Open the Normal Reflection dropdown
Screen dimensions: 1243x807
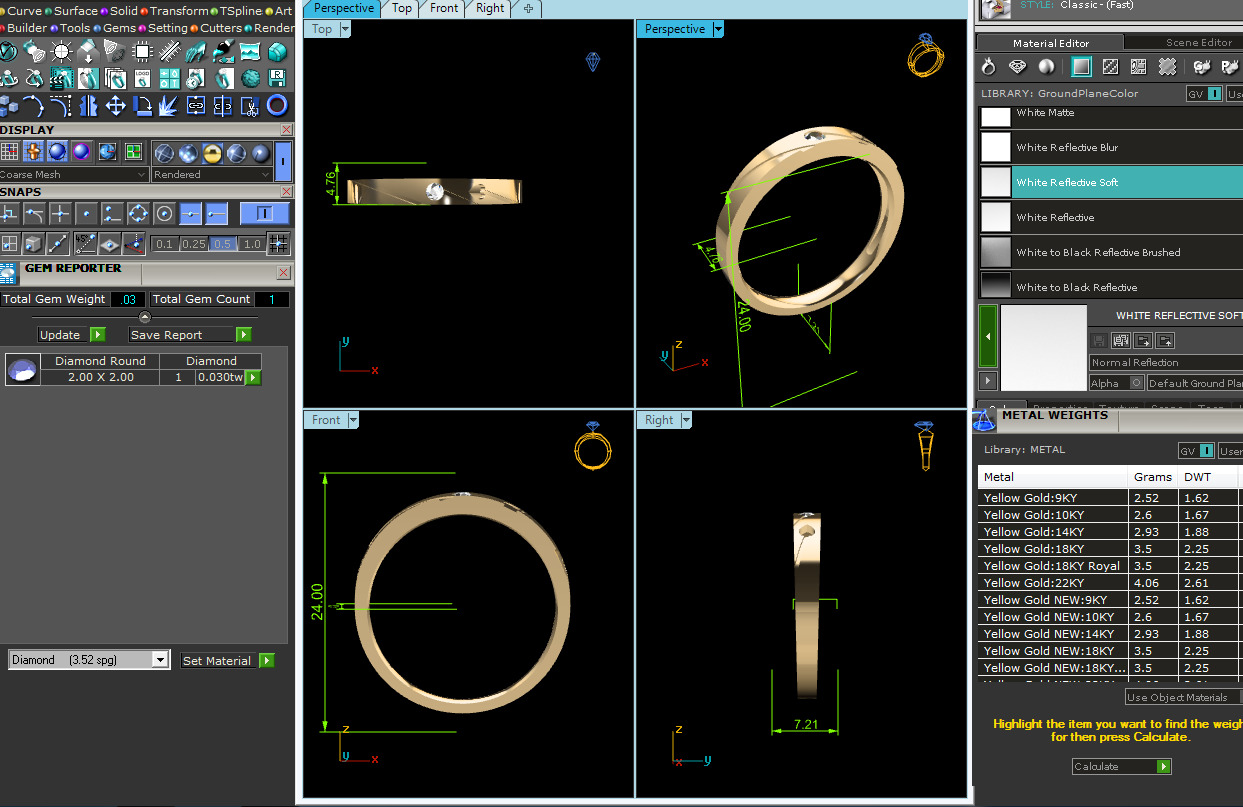(1166, 362)
